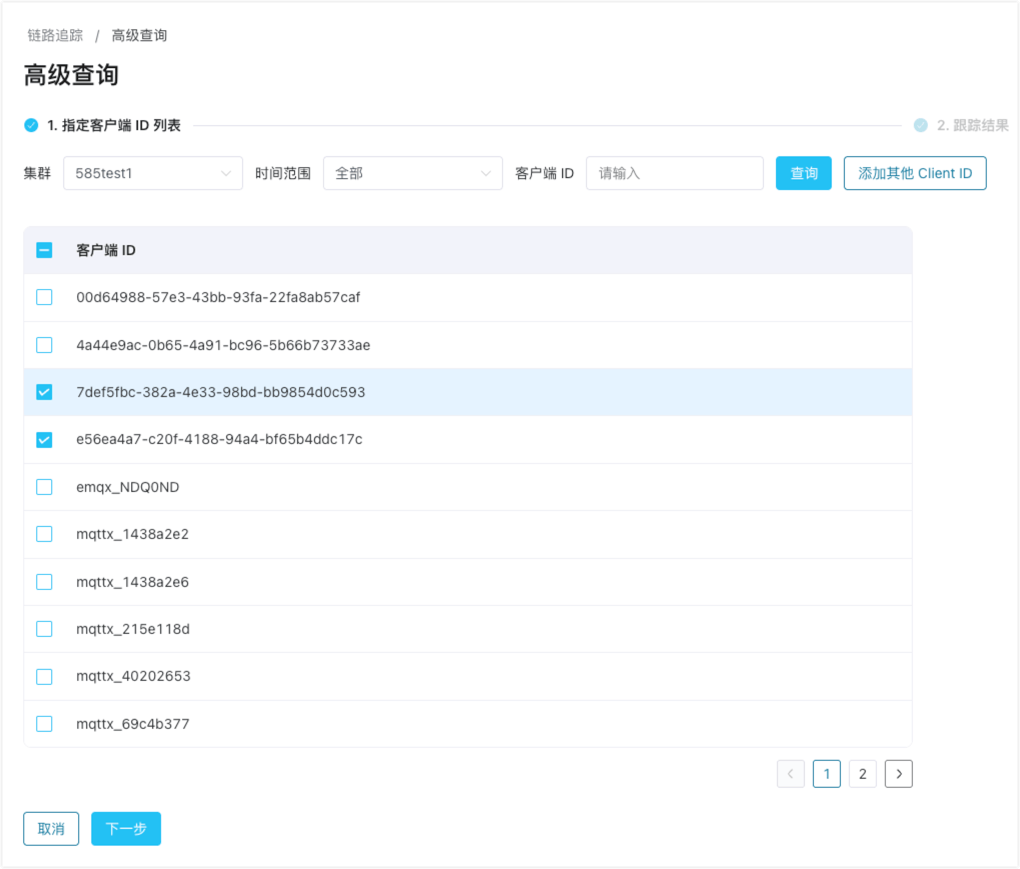Click the step 2 tracking results icon
1020x869 pixels.
coord(920,125)
